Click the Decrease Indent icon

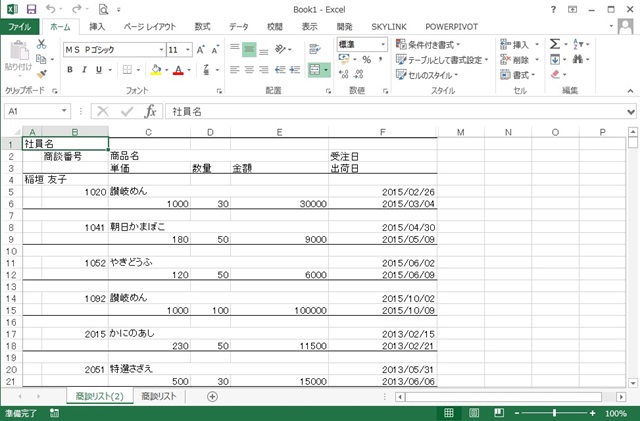tap(280, 70)
